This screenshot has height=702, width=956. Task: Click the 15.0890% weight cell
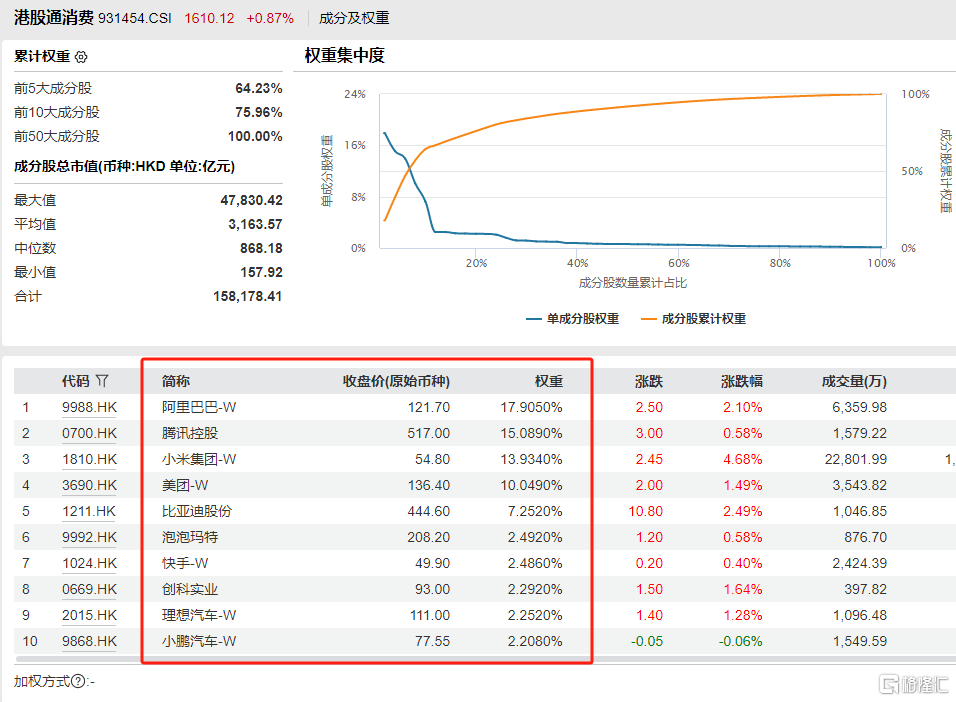(x=532, y=434)
